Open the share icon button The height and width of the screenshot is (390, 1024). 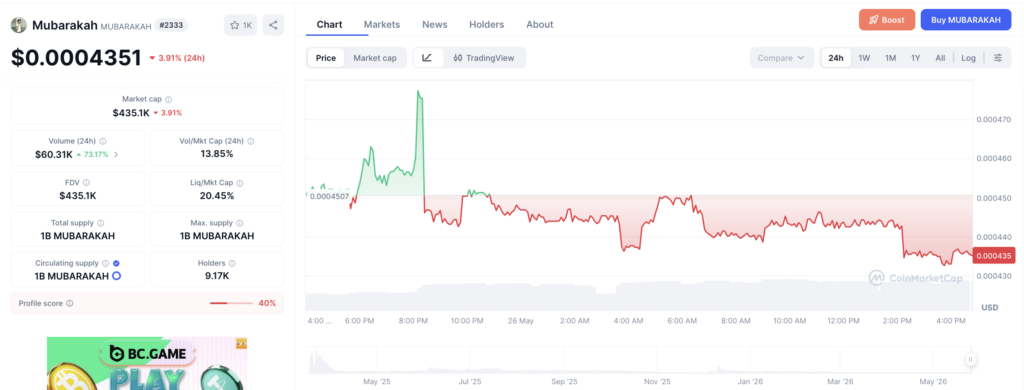[273, 25]
